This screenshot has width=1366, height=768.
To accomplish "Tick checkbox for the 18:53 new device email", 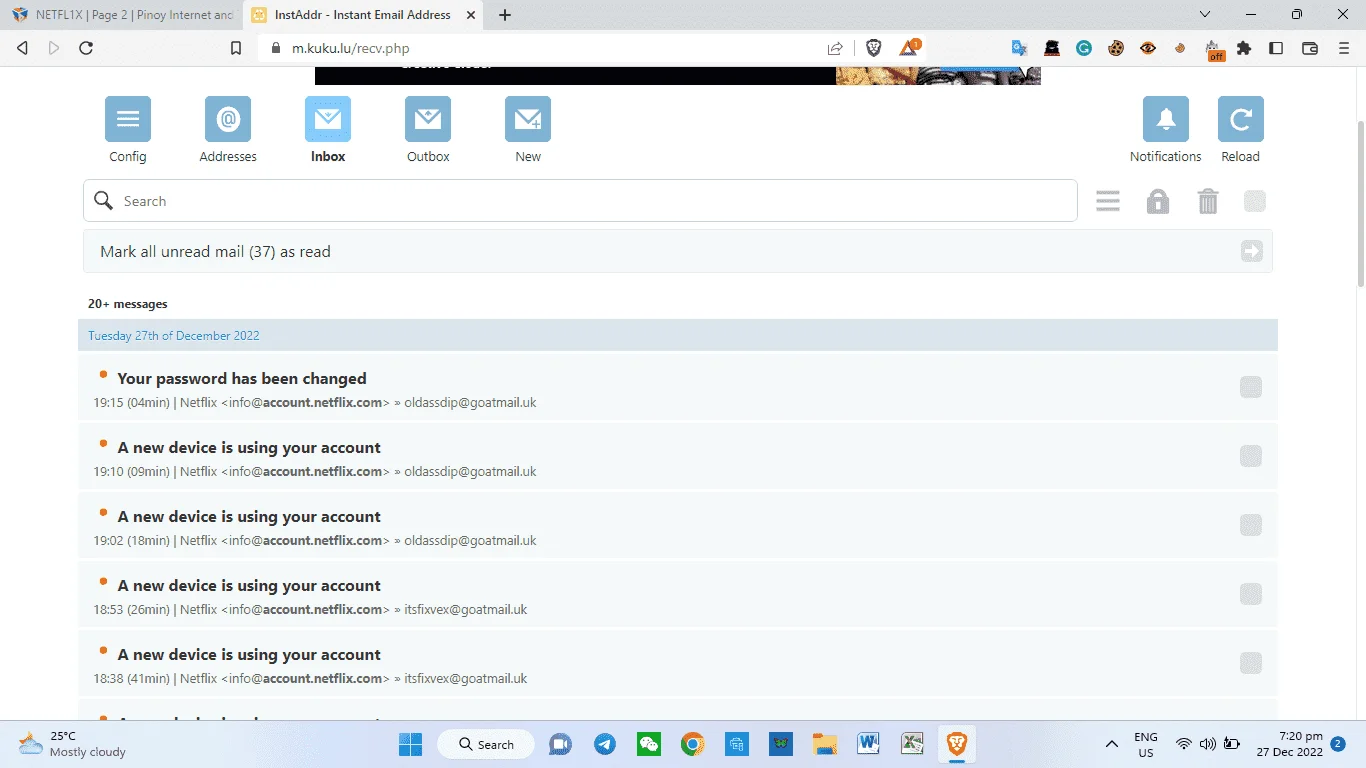I will 1251,594.
